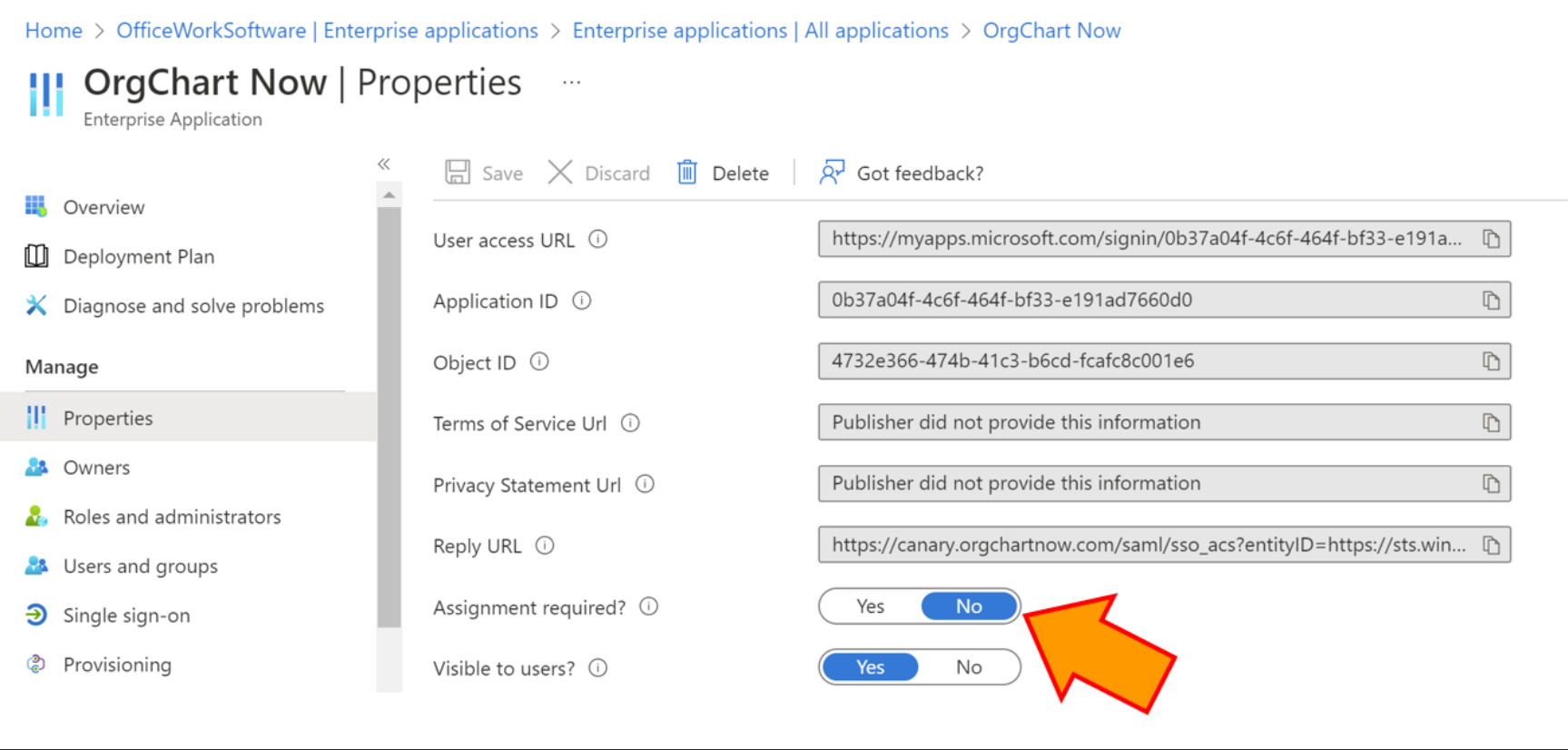Click the sidebar scroll up arrow
The height and width of the screenshot is (750, 1568).
(x=389, y=195)
